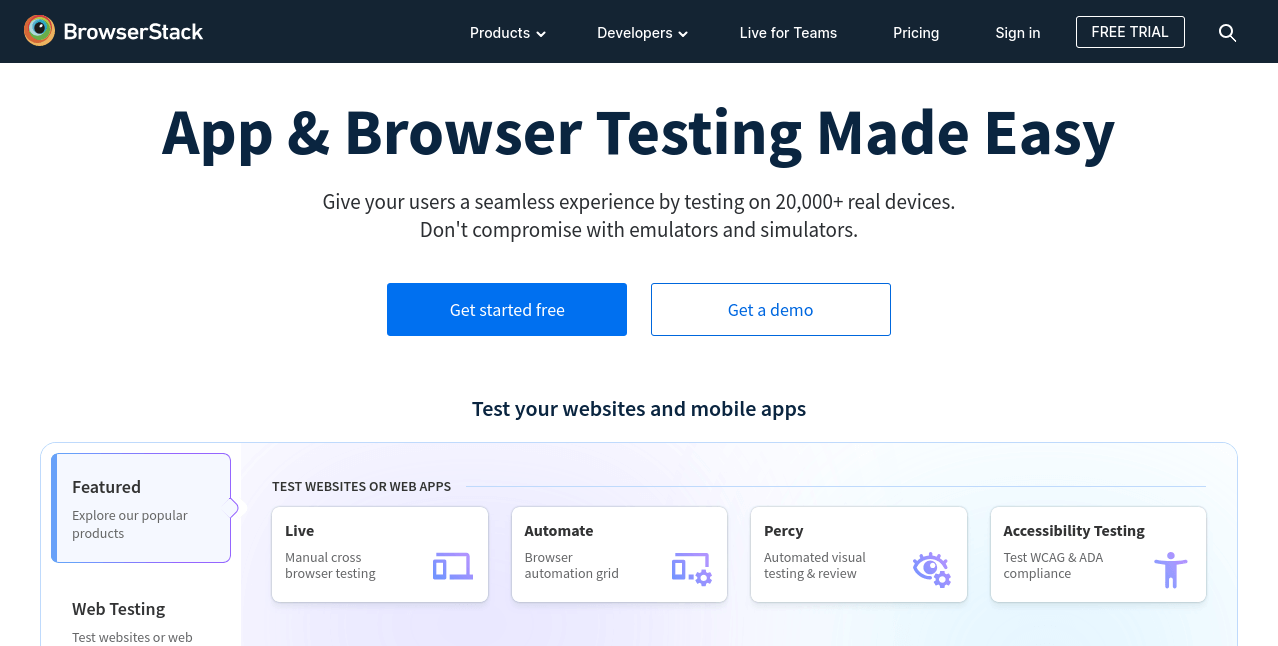Viewport: 1278px width, 646px height.
Task: Click the Accessibility person icon
Action: click(1171, 570)
